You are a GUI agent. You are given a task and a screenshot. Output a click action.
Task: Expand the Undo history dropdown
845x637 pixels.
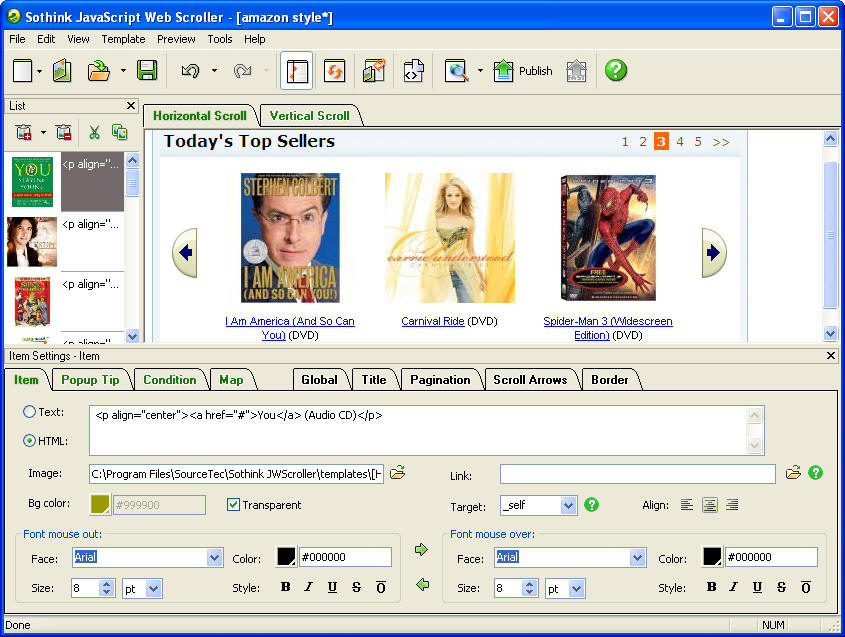click(x=214, y=71)
